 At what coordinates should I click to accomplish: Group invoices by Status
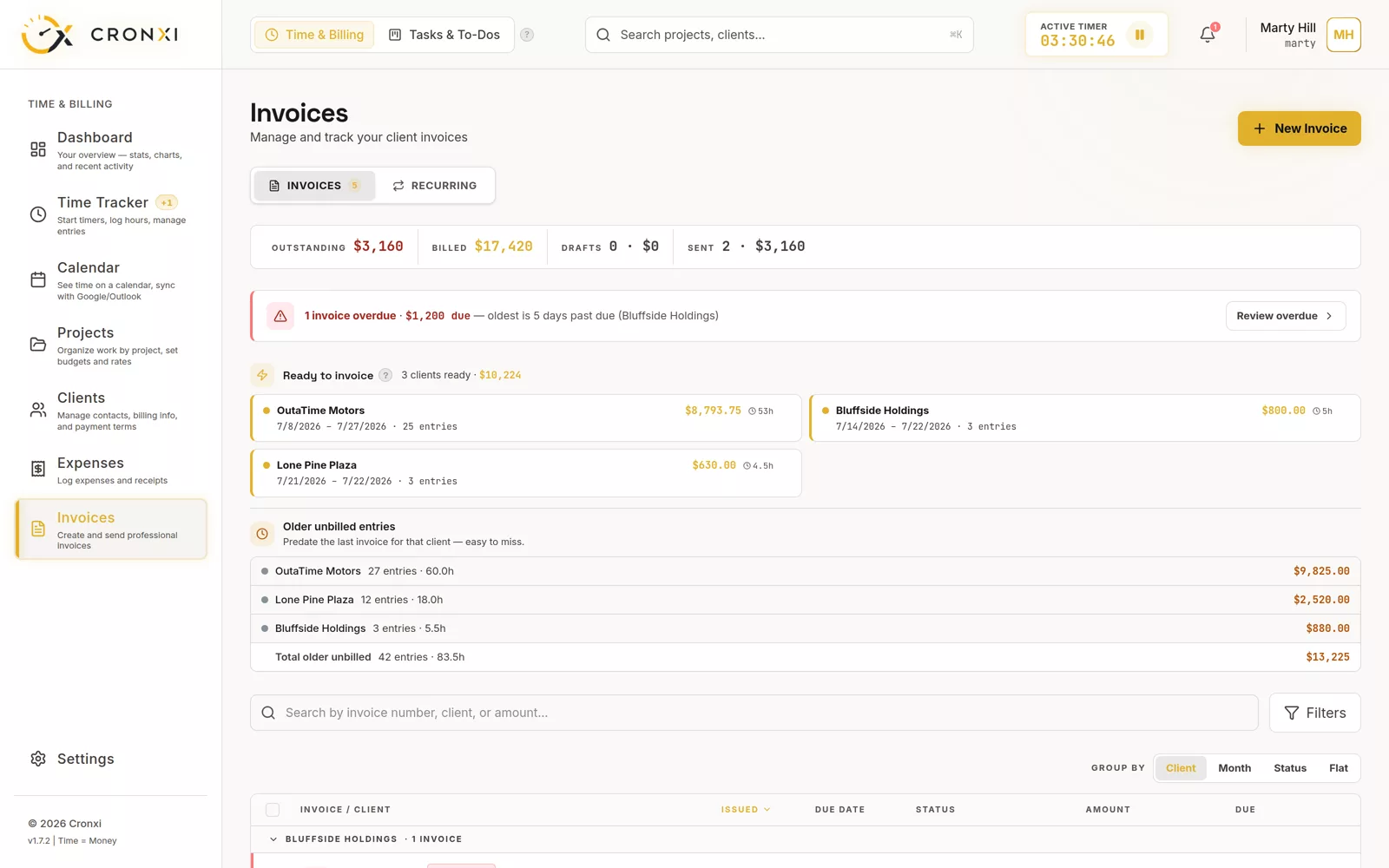(1290, 768)
